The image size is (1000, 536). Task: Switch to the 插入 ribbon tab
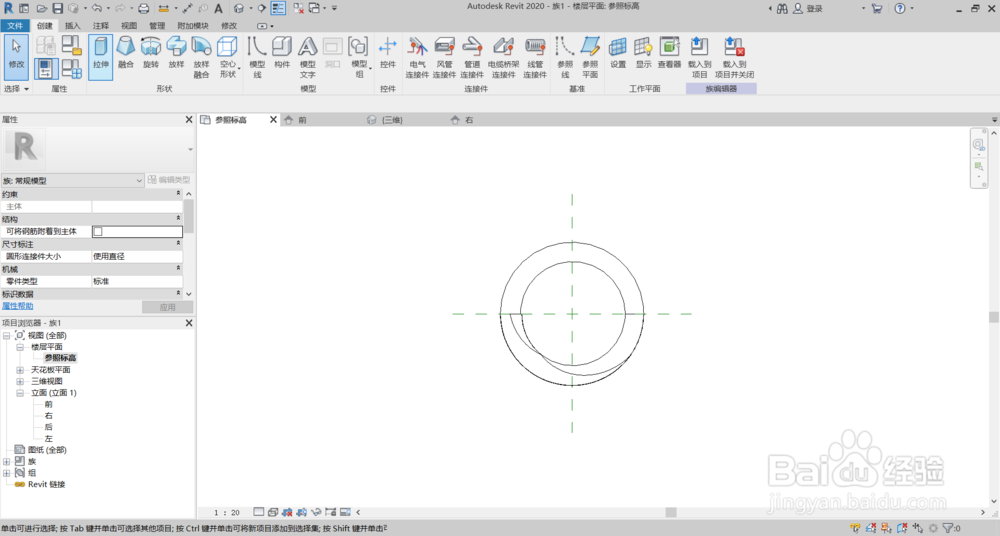[x=73, y=26]
